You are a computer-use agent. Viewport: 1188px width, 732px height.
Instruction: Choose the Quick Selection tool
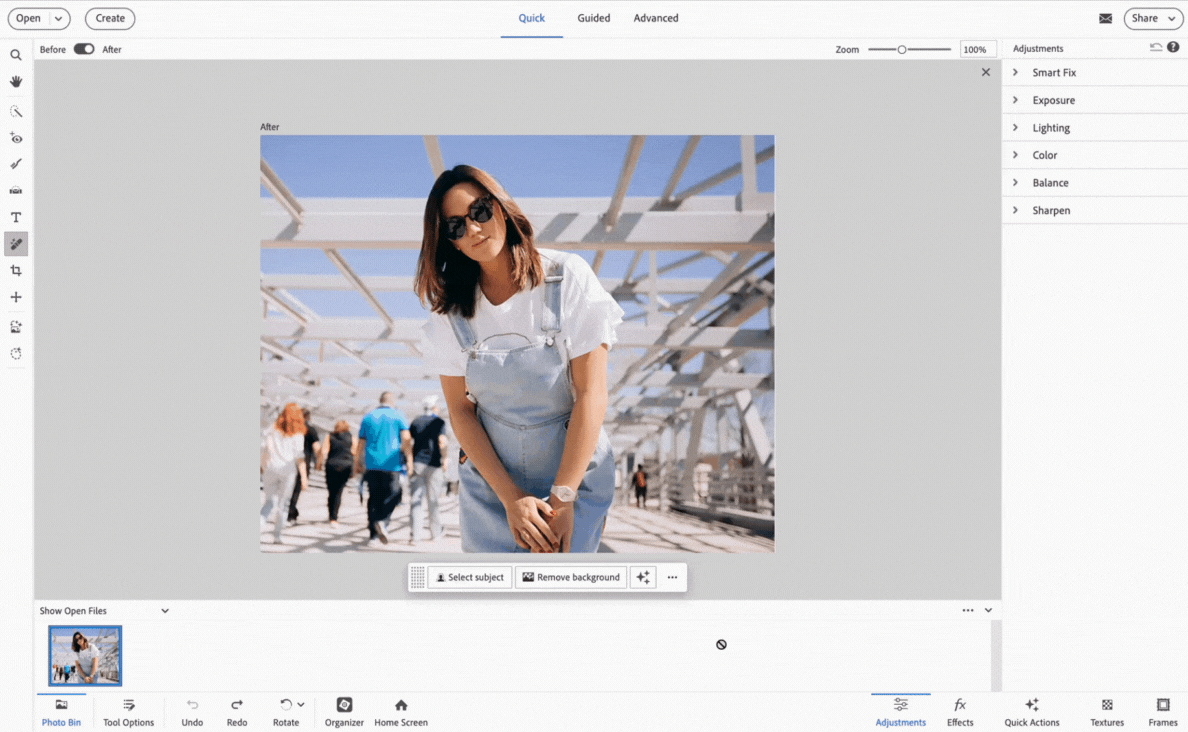[x=16, y=112]
